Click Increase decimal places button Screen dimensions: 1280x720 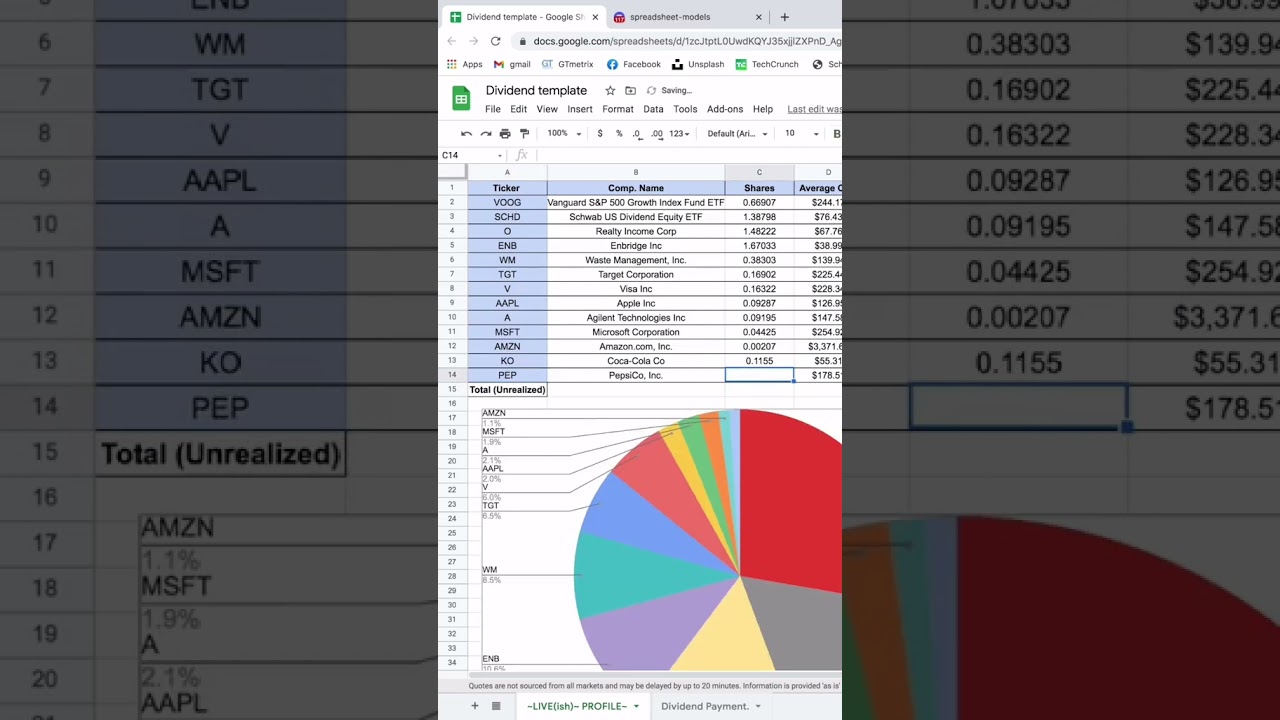657,133
